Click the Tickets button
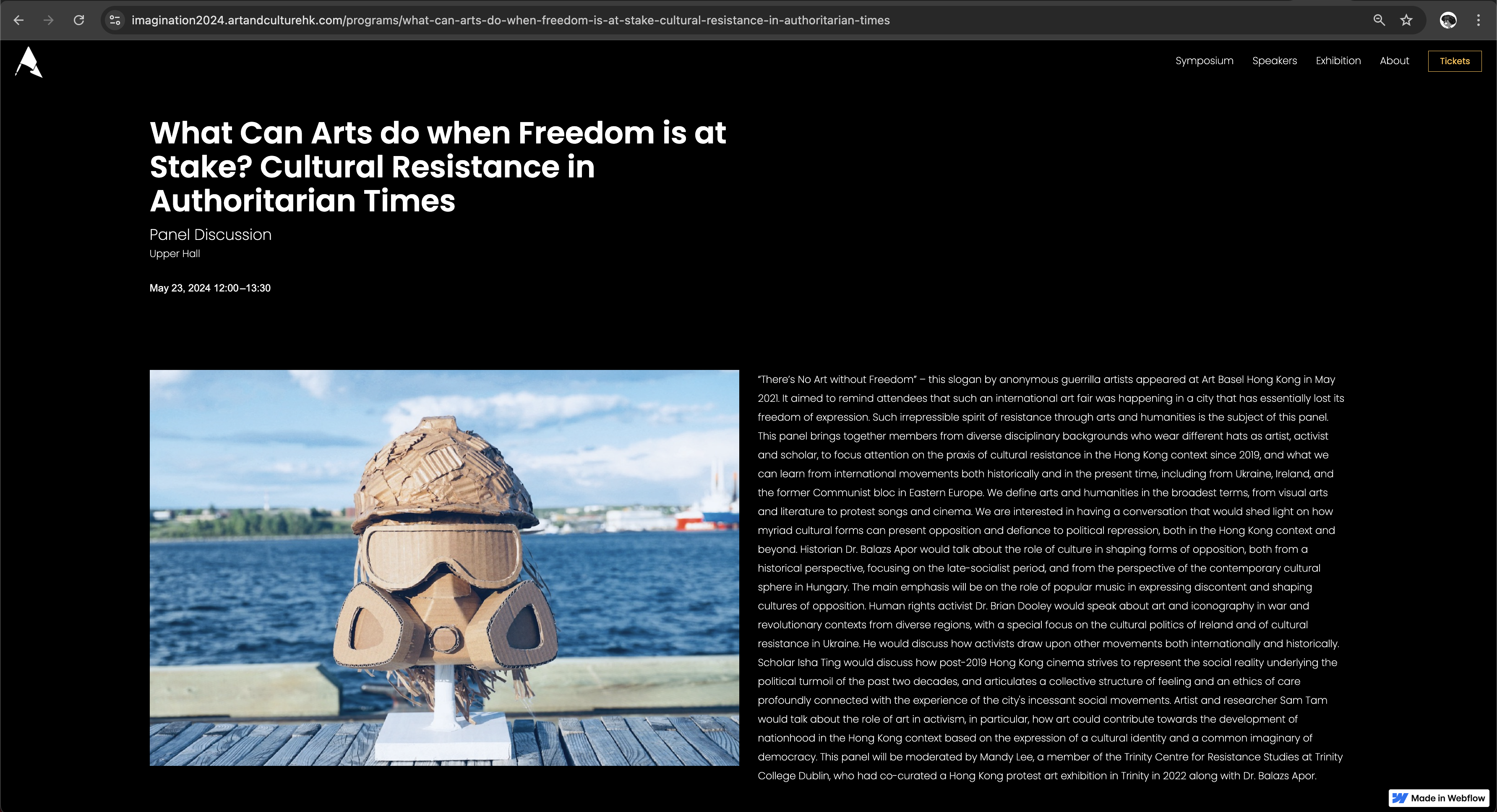The height and width of the screenshot is (812, 1497). (1454, 61)
